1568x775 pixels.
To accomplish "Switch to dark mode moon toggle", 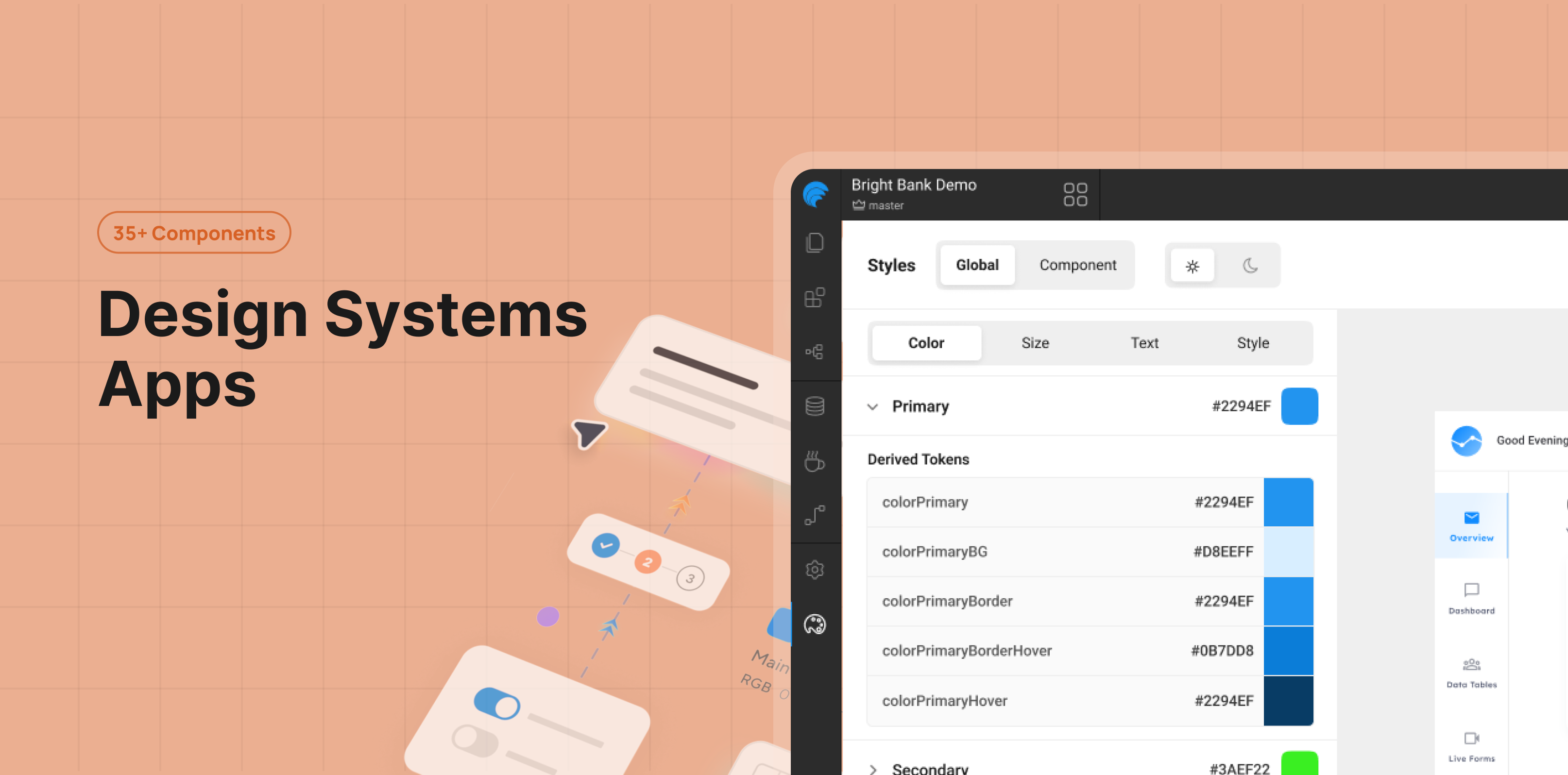I will click(x=1250, y=265).
